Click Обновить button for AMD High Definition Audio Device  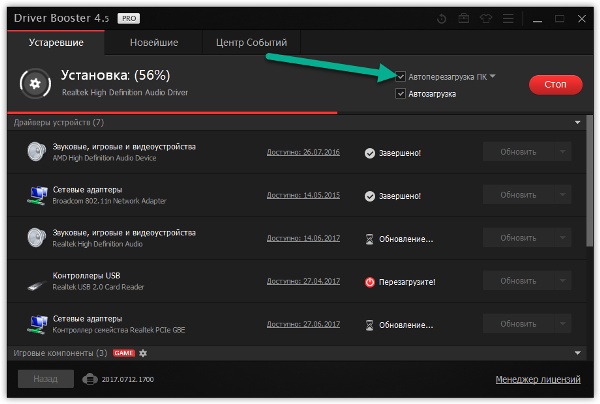click(518, 152)
